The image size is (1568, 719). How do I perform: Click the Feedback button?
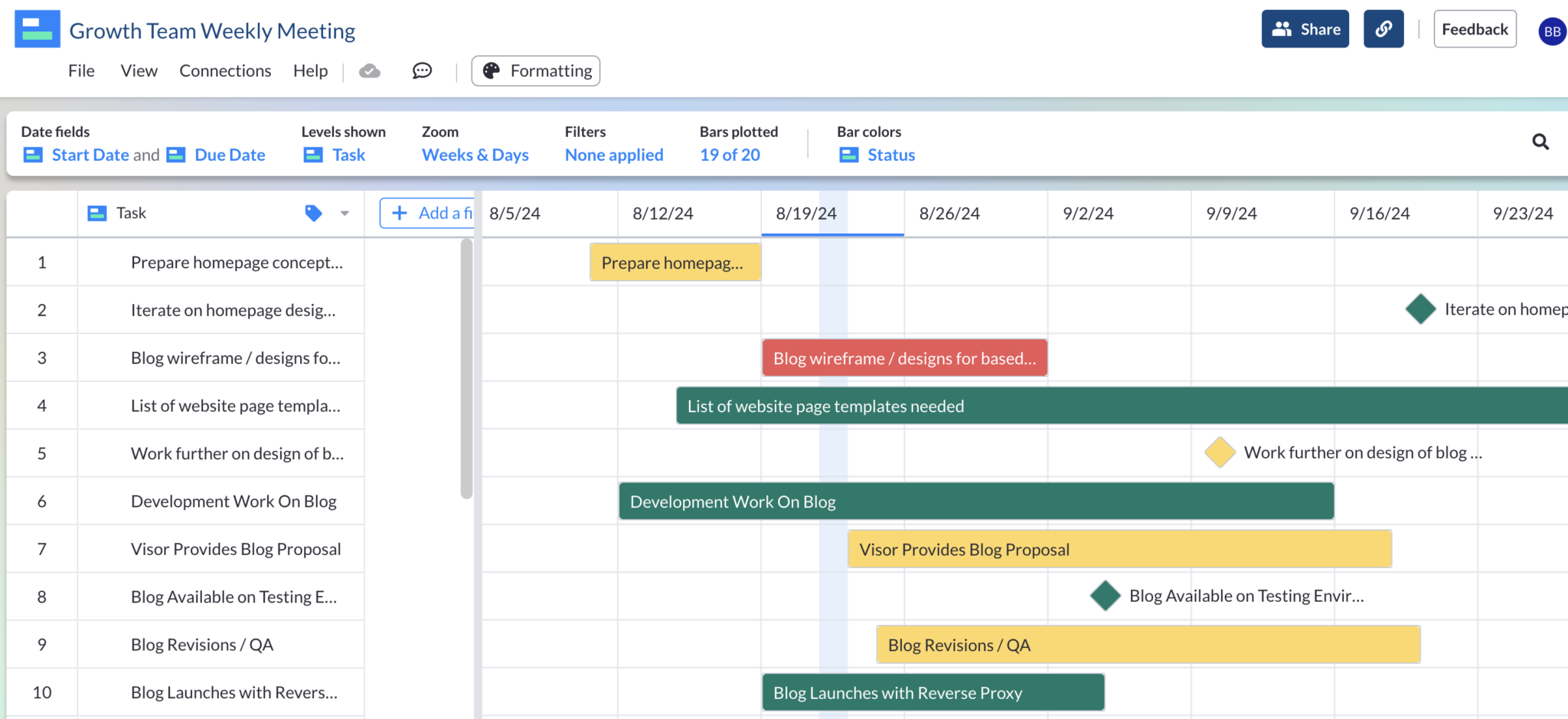[1474, 28]
